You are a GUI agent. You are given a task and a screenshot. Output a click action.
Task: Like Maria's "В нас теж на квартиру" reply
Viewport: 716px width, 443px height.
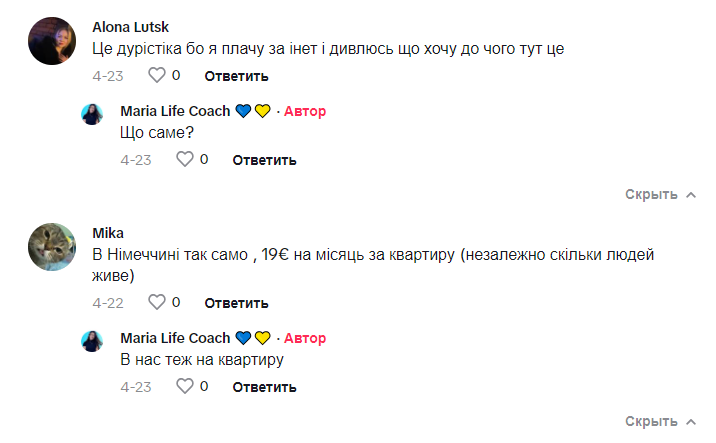tap(184, 386)
